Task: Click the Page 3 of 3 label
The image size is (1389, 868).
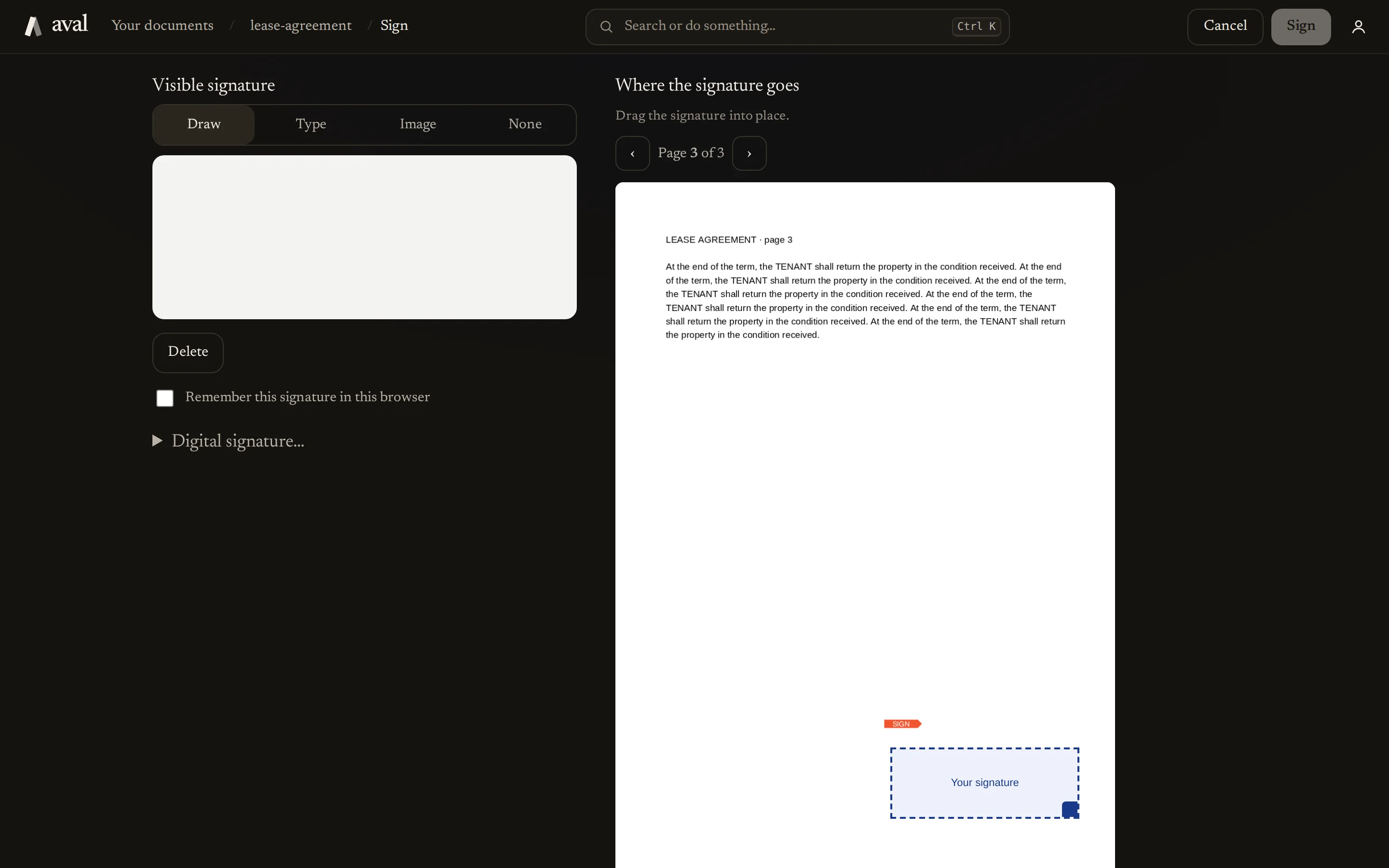Action: point(691,153)
